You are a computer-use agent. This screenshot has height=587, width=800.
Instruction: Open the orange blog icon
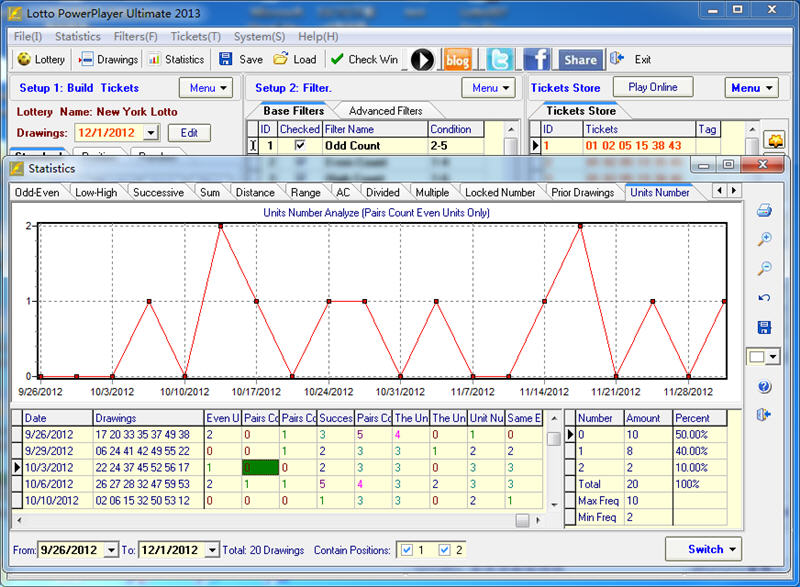point(458,60)
